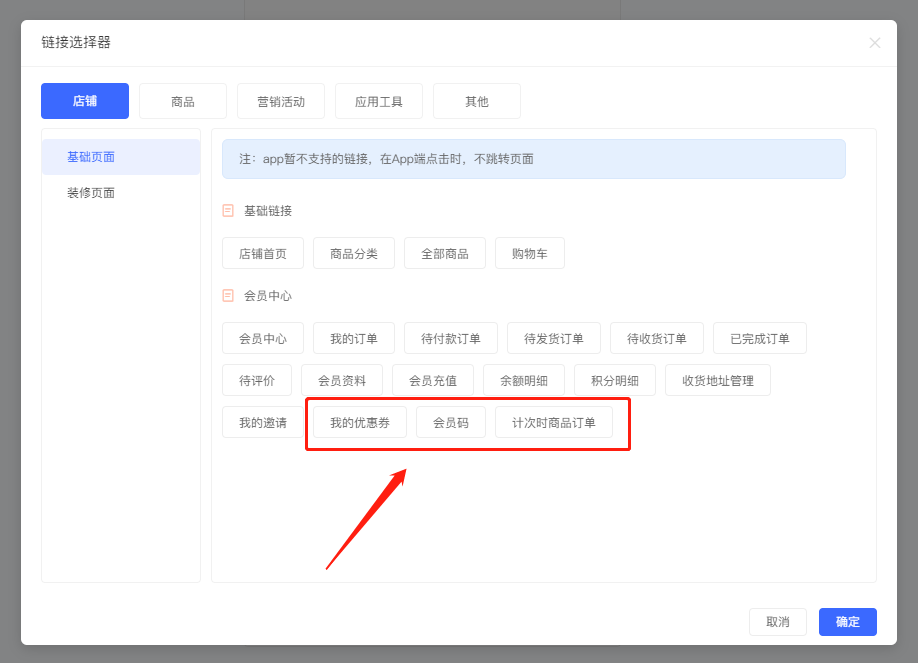The height and width of the screenshot is (663, 918).
Task: Select 基础页面 in the left sidebar
Action: 91,157
